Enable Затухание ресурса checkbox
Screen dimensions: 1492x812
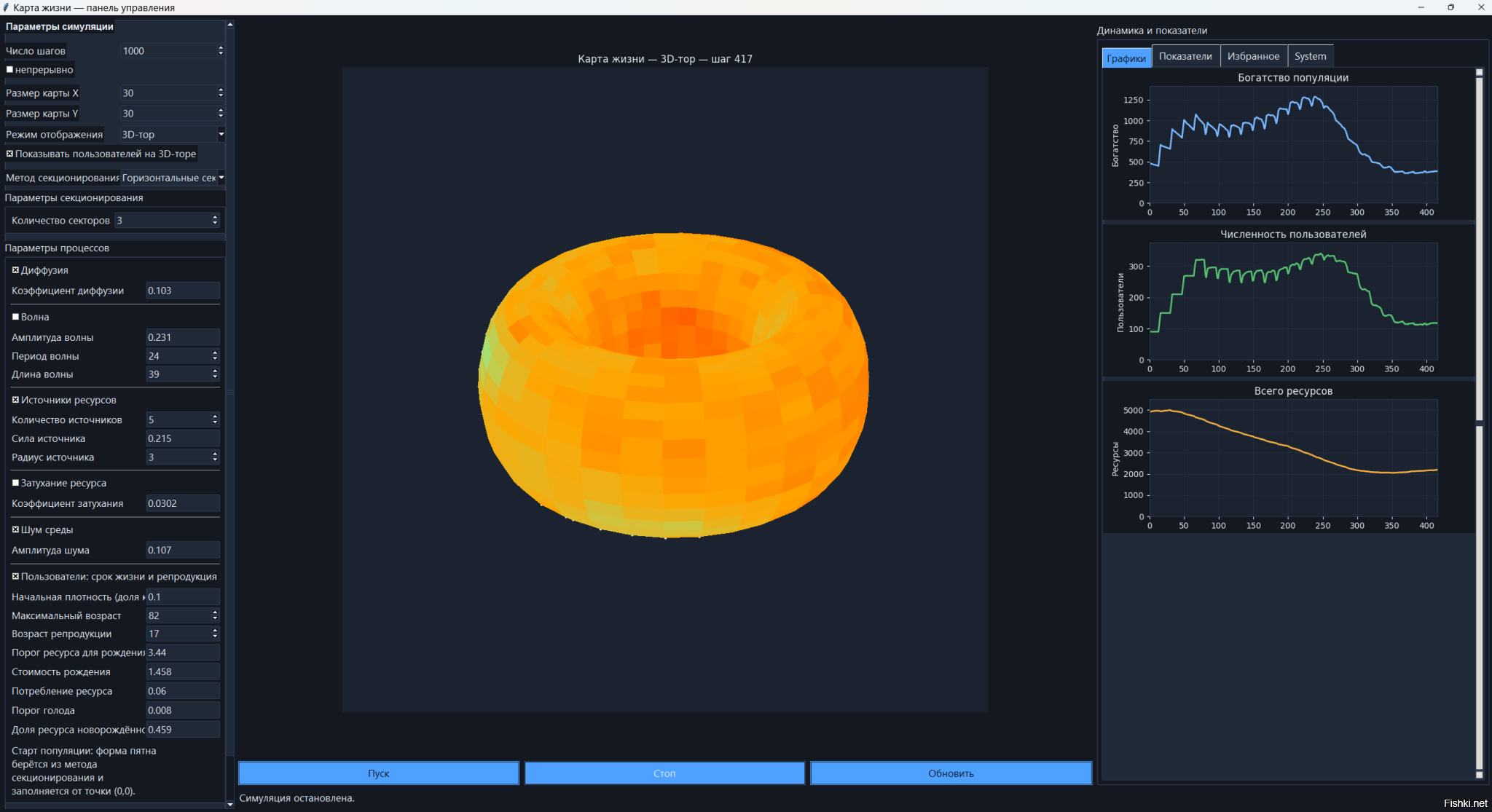15,483
